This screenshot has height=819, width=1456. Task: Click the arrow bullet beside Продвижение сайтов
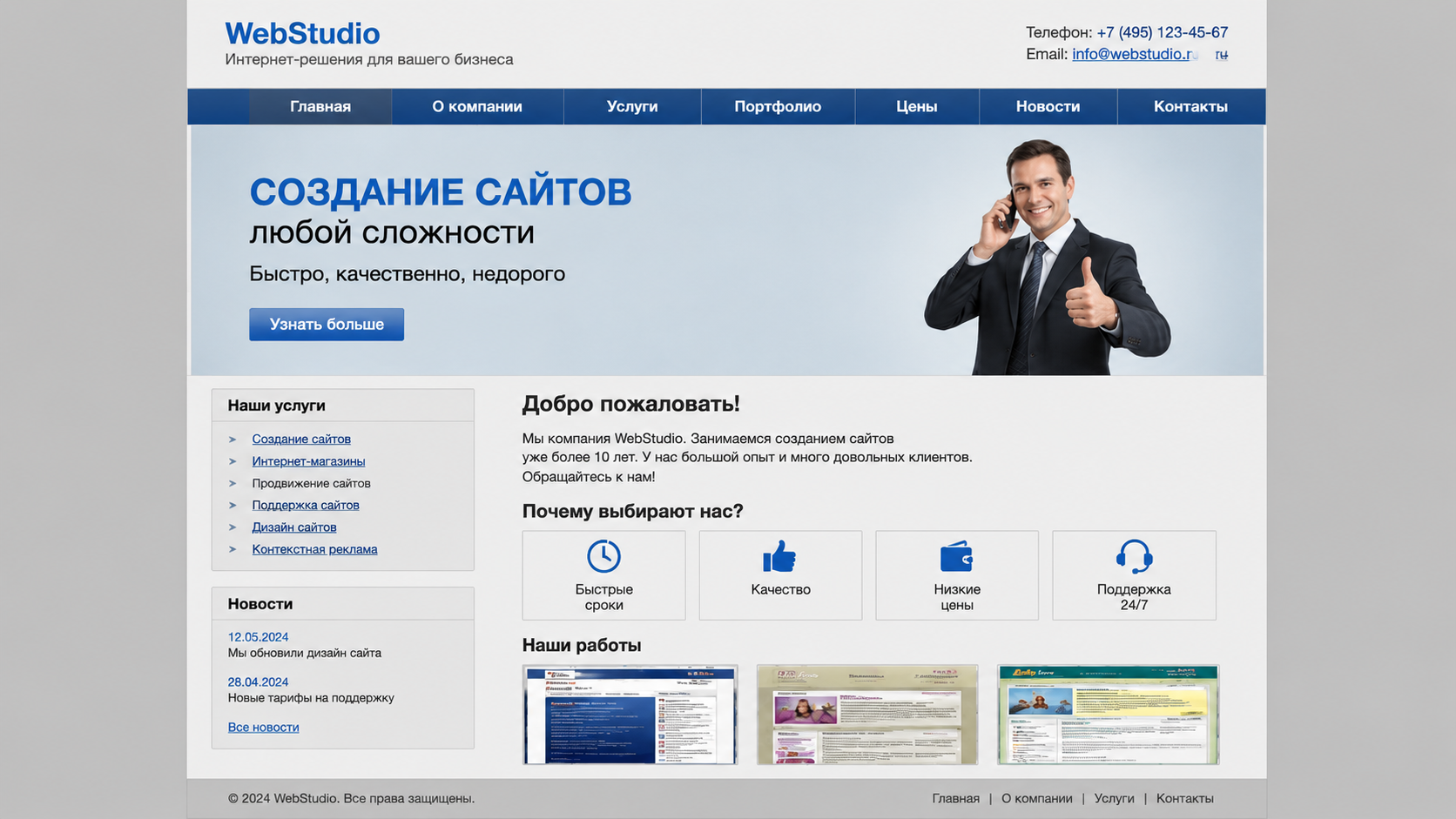233,483
